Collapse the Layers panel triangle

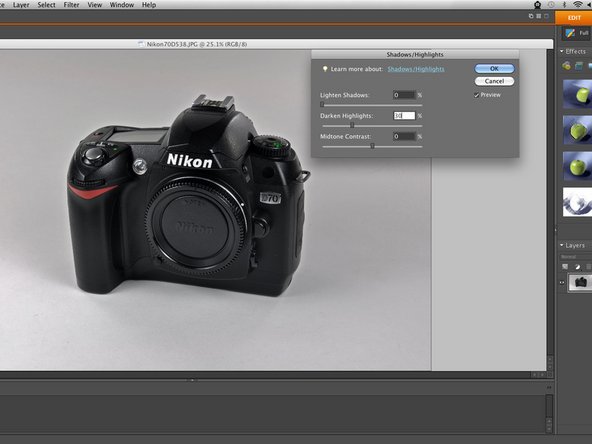pos(561,245)
